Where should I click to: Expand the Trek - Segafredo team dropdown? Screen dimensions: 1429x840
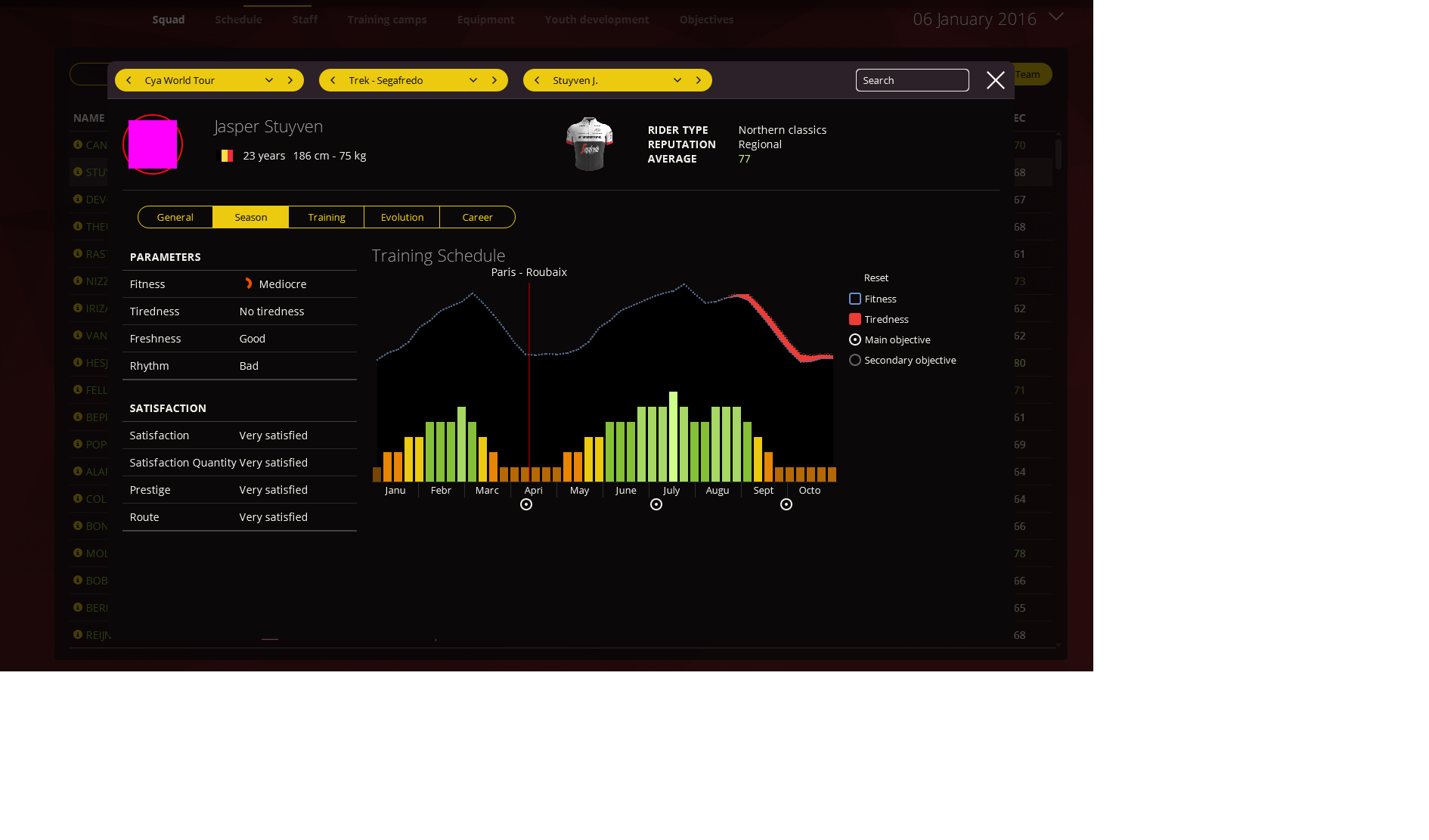point(473,80)
